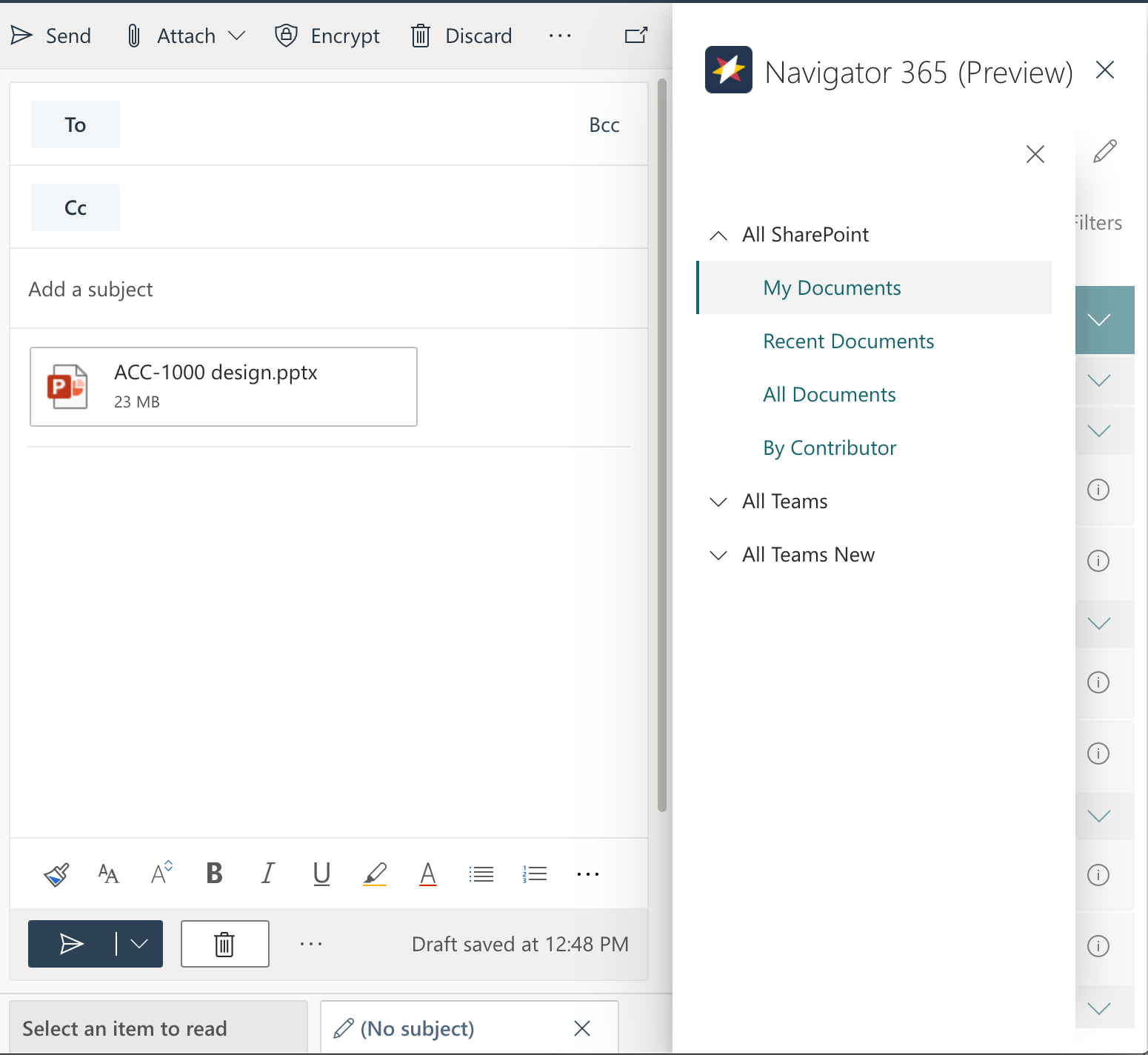The width and height of the screenshot is (1148, 1055).
Task: Close the (No subject) draft tab
Action: point(582,1028)
